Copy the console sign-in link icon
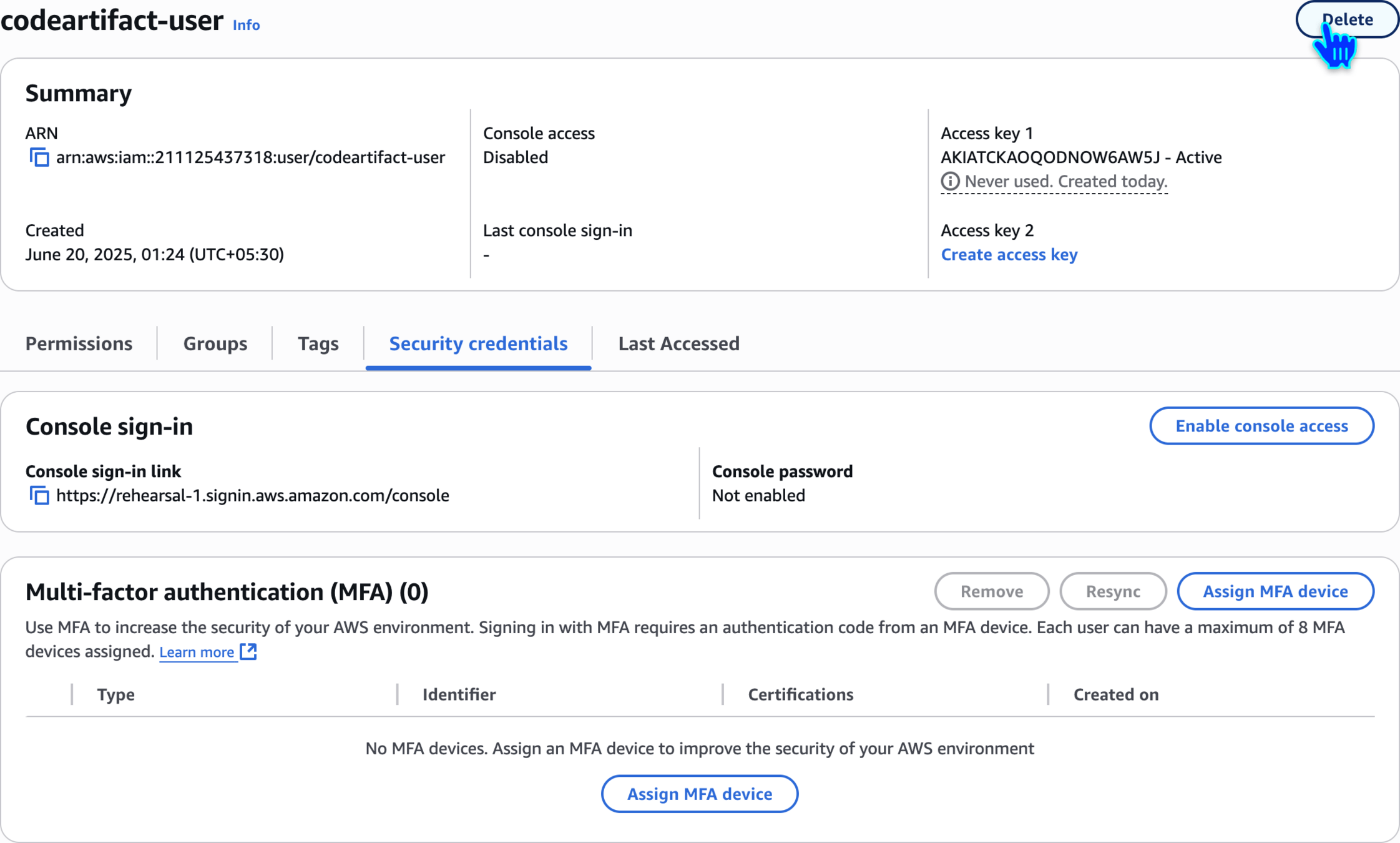Screen dimensions: 1400x843 pyautogui.click(x=39, y=496)
